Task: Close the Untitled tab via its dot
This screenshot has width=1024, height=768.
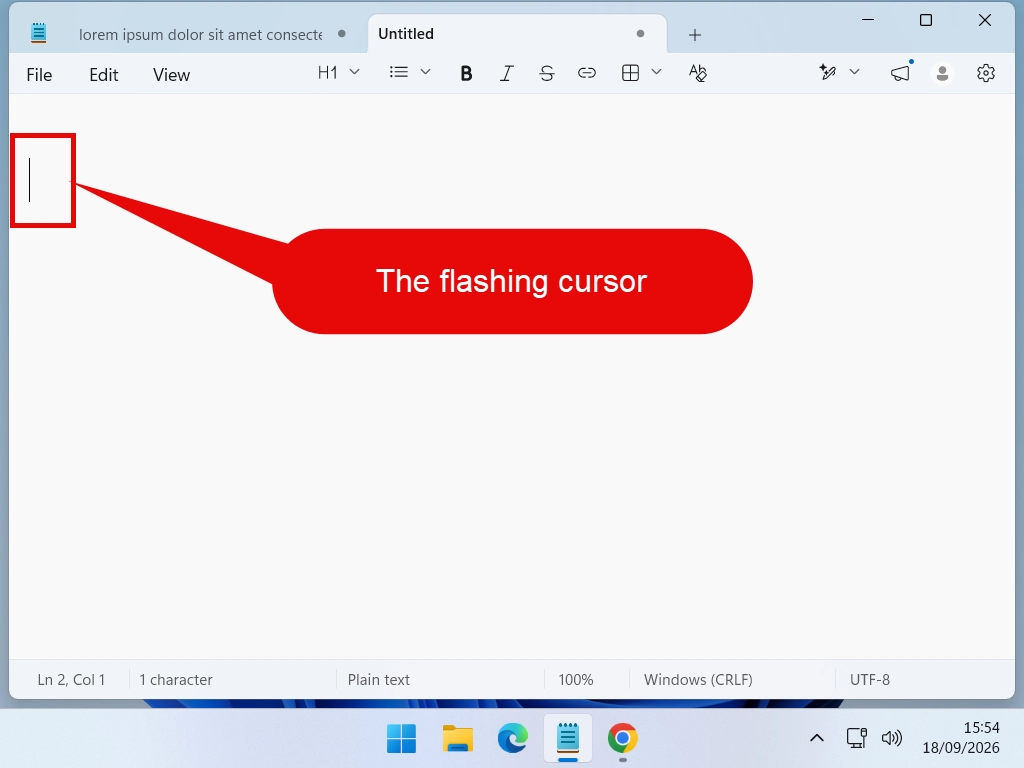Action: click(x=640, y=34)
